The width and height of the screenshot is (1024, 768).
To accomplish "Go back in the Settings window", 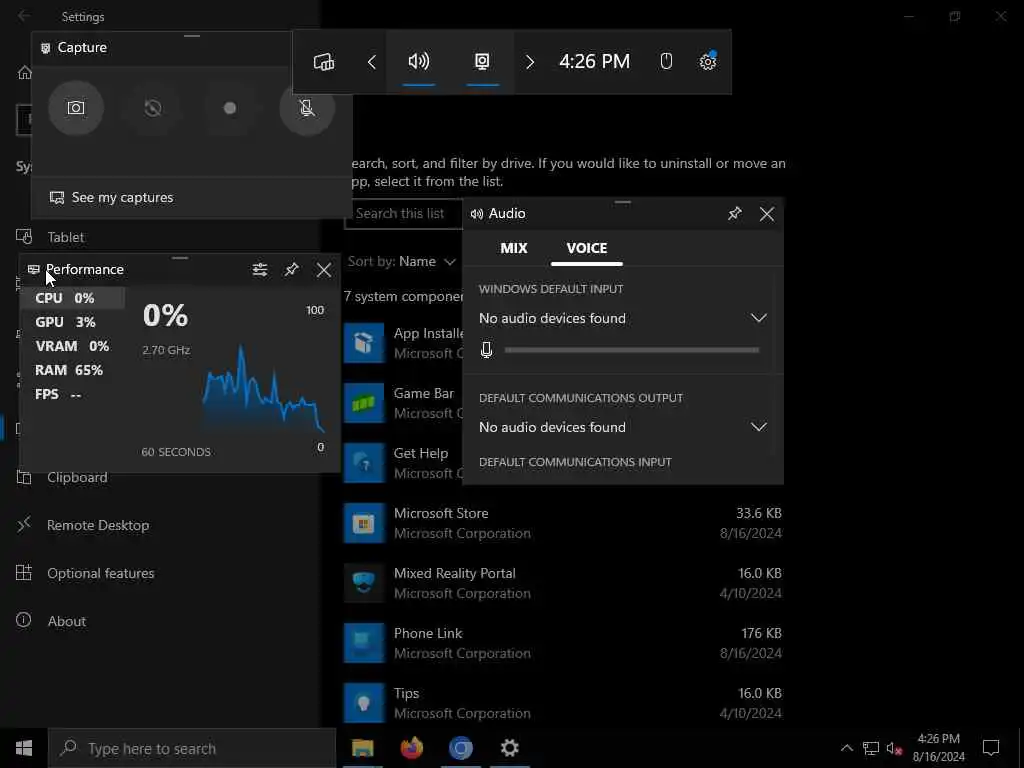I will tap(24, 16).
